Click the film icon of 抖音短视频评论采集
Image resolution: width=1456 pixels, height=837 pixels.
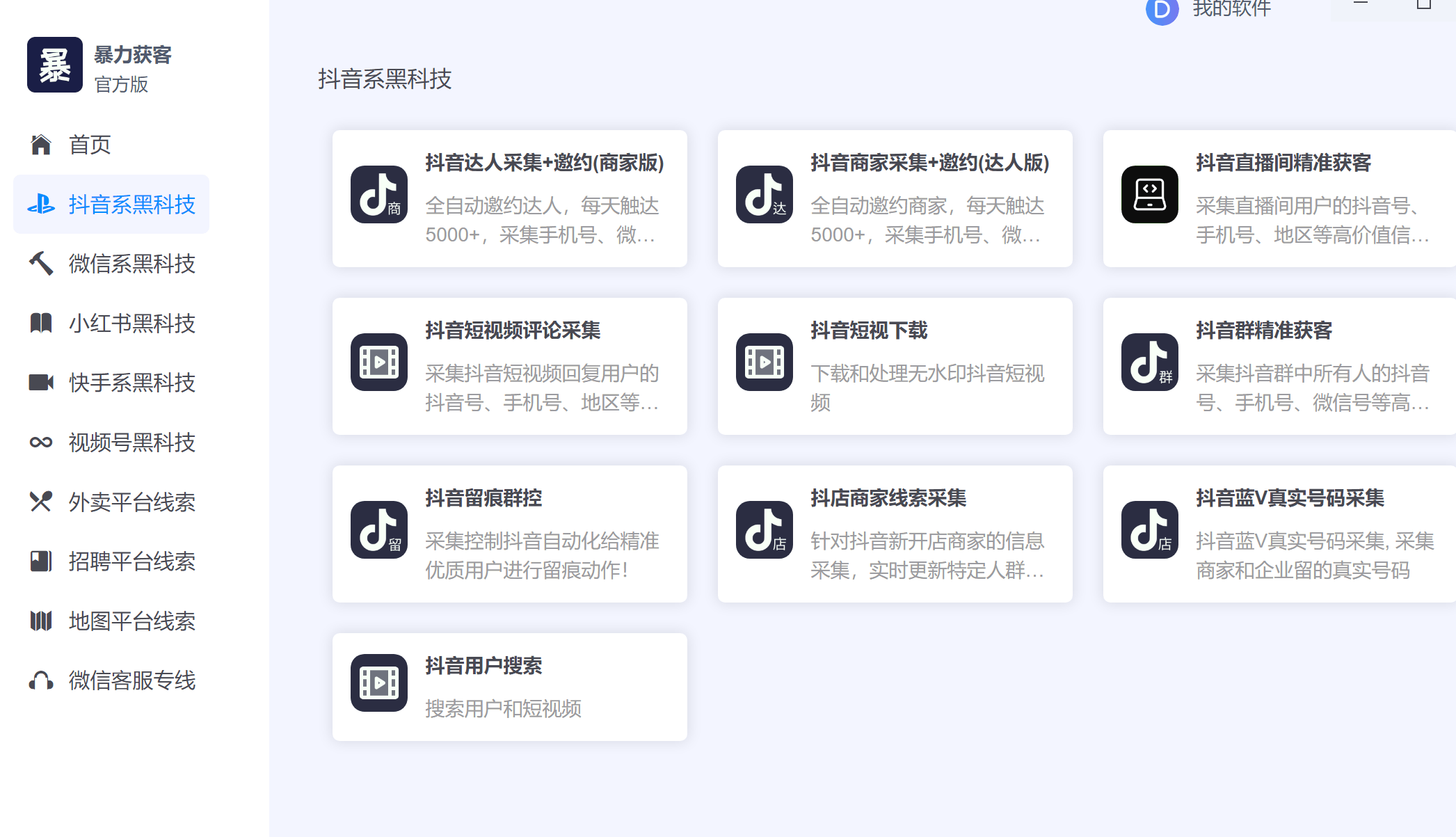click(379, 362)
